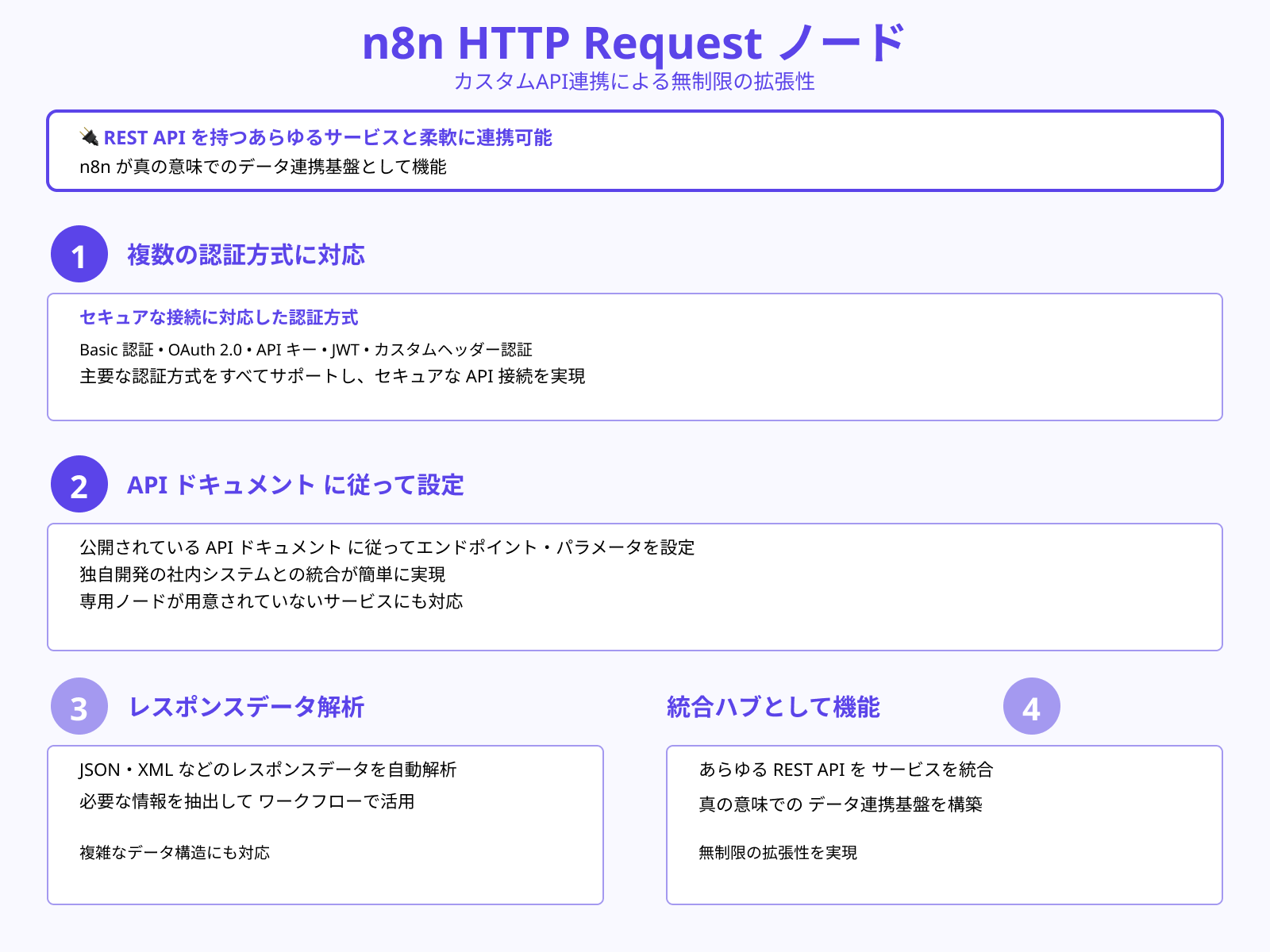Click the light purple circle next to レスポンスデータ解析

pos(79,708)
